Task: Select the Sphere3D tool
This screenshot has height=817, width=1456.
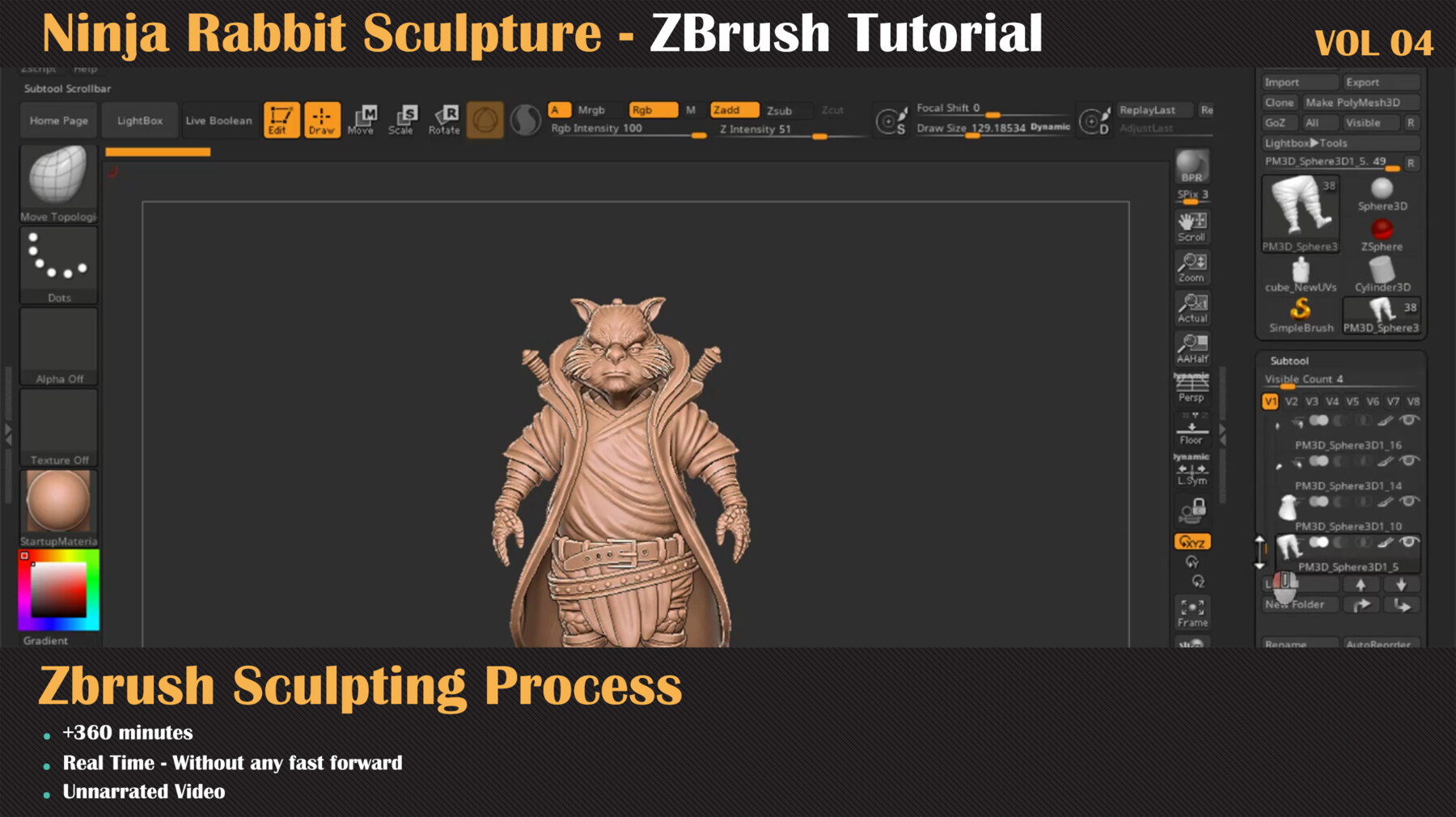Action: click(1382, 190)
